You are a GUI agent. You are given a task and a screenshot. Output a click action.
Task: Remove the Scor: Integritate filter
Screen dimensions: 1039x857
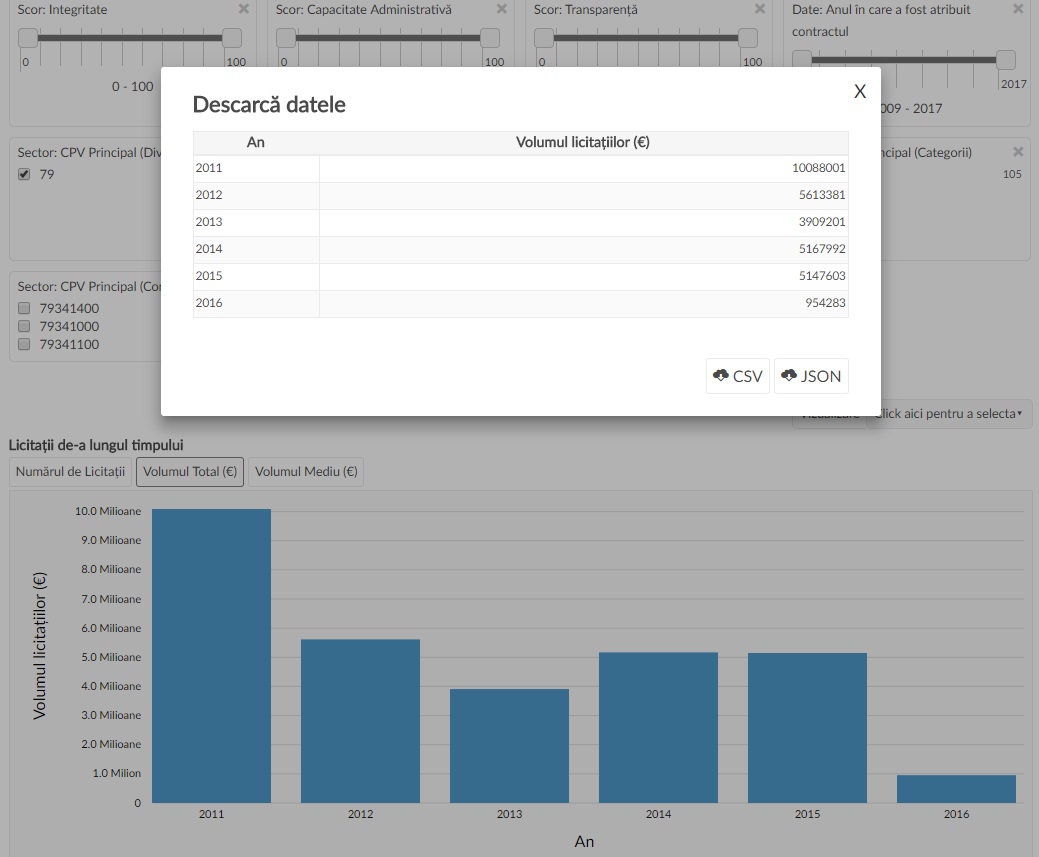click(244, 9)
